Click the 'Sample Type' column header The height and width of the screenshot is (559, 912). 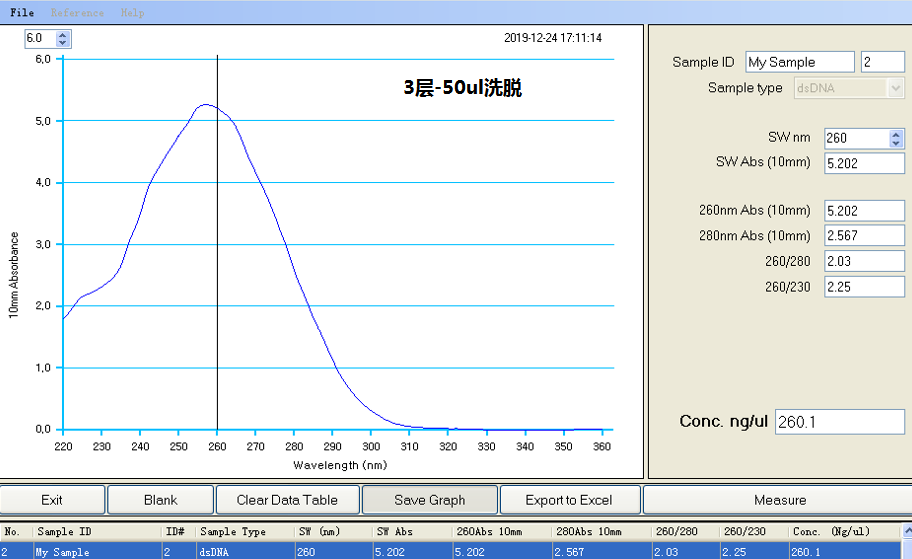point(245,532)
